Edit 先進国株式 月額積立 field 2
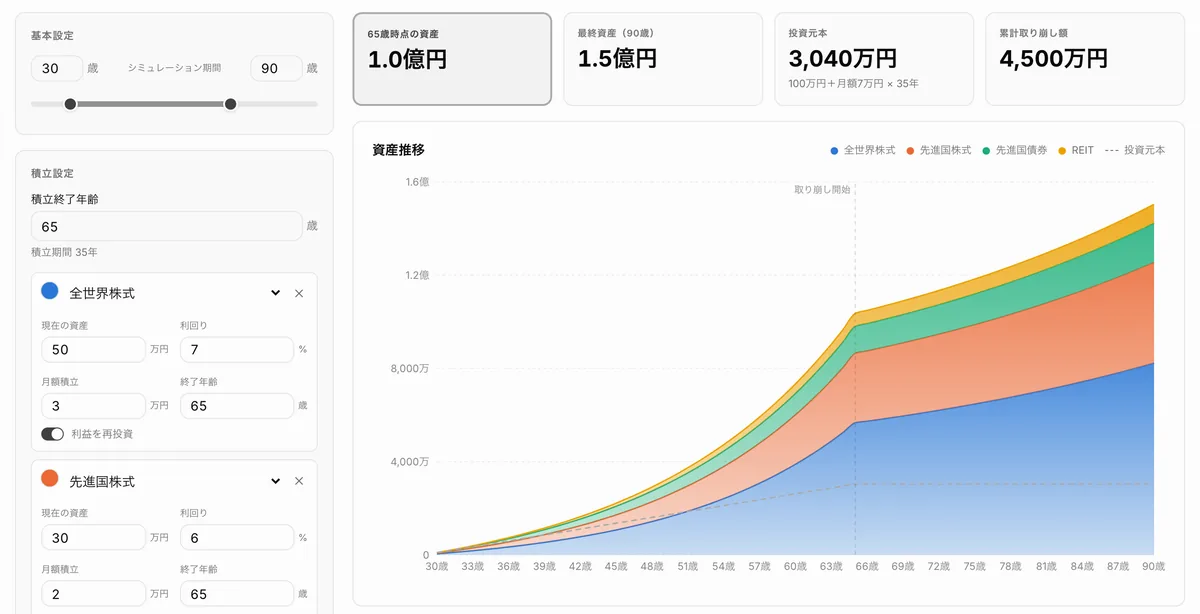Viewport: 1200px width, 614px height. point(93,594)
